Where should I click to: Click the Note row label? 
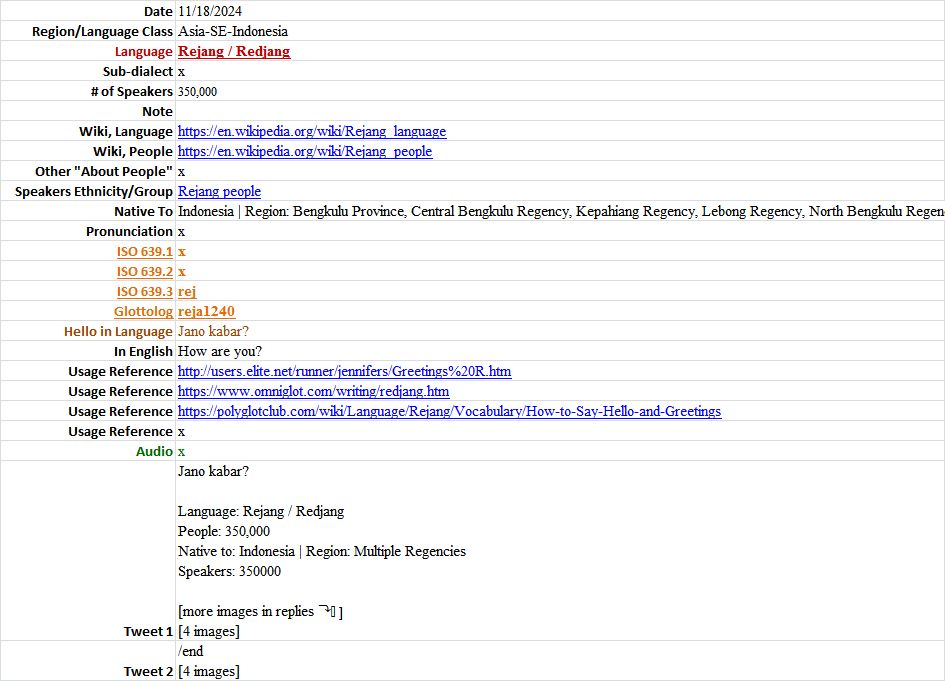(157, 111)
